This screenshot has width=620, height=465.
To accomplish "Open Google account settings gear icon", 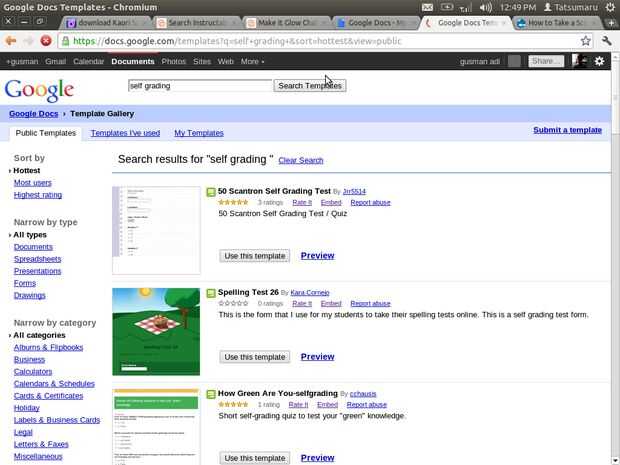I will [599, 61].
